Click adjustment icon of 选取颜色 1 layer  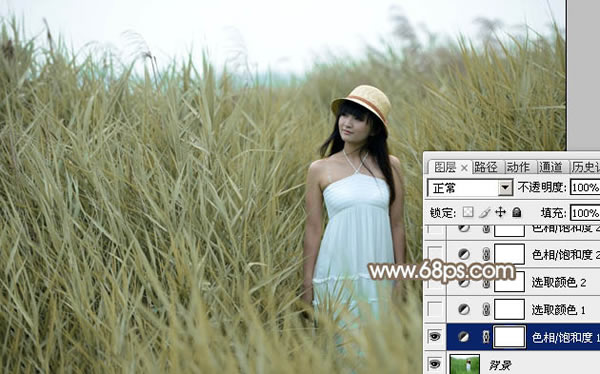pyautogui.click(x=464, y=309)
